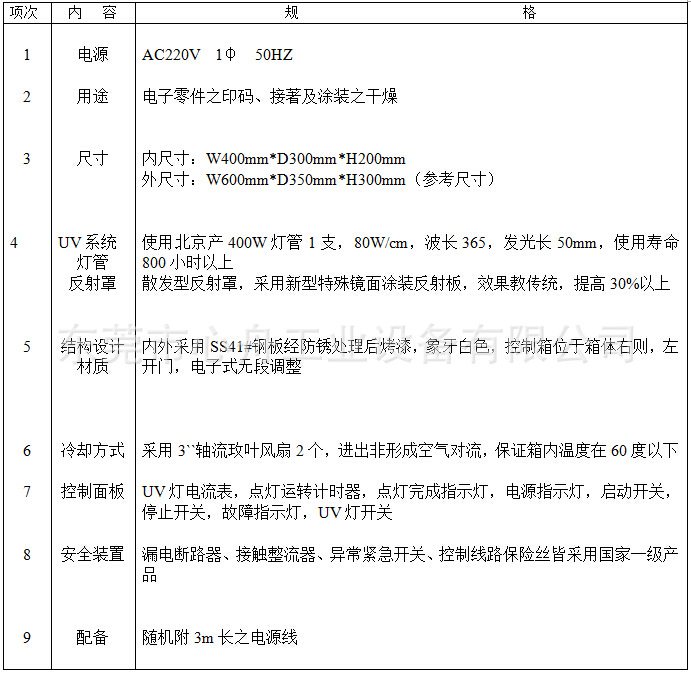Click item number '3' beside 尺寸

27,159
